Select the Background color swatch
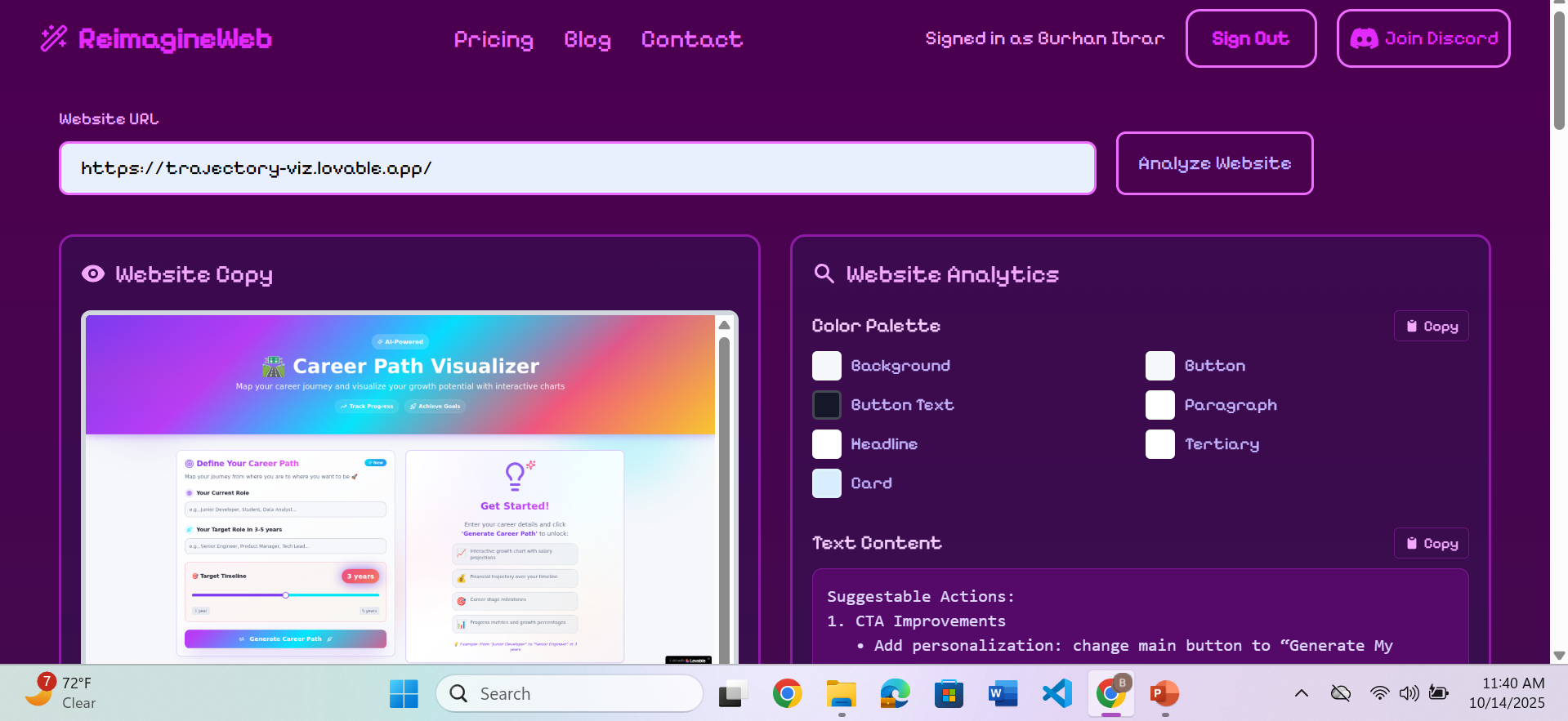 [827, 366]
